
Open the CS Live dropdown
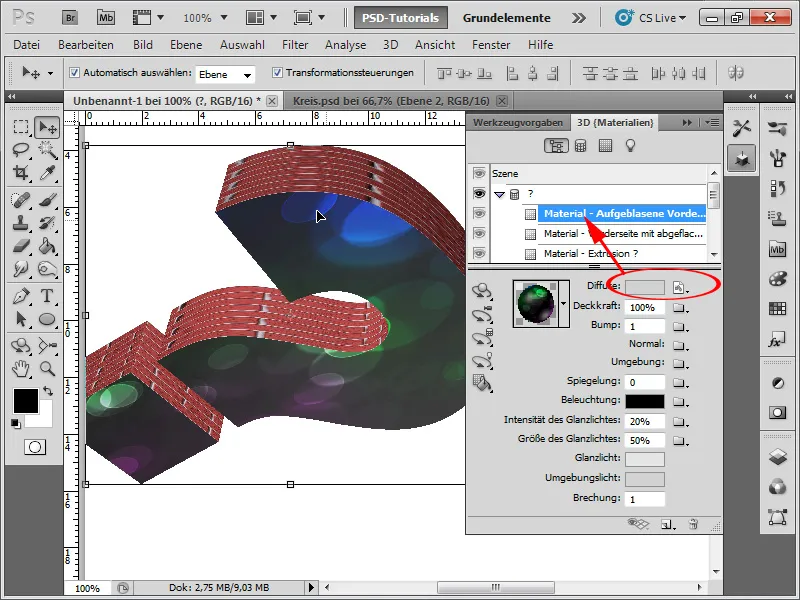[651, 18]
